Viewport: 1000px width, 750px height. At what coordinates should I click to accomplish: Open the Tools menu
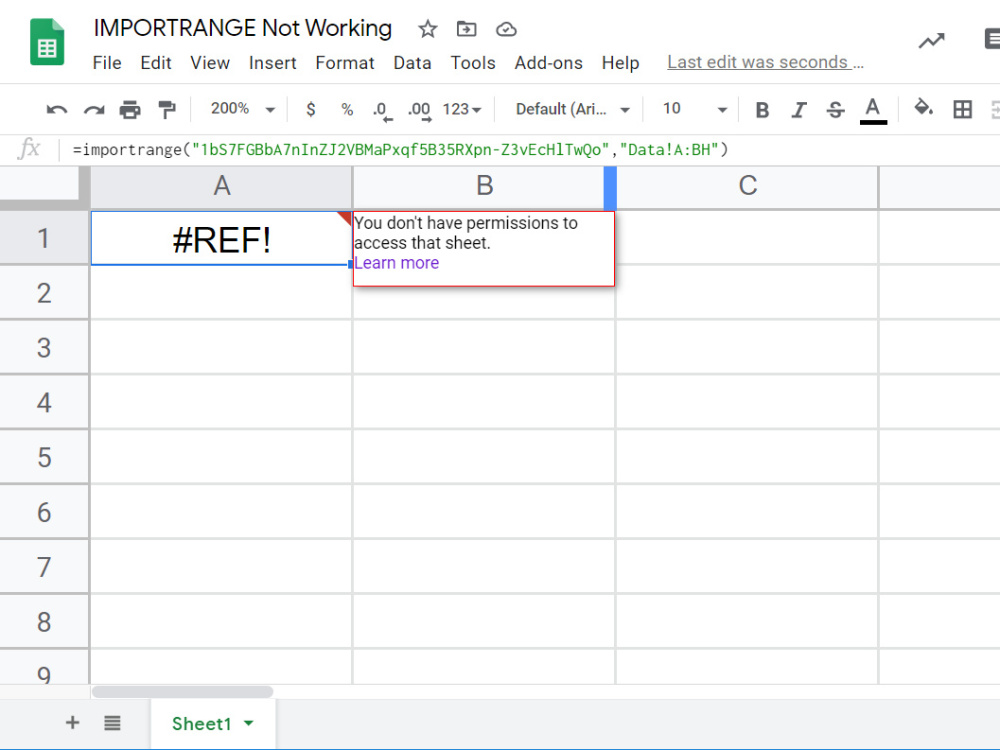click(x=473, y=62)
